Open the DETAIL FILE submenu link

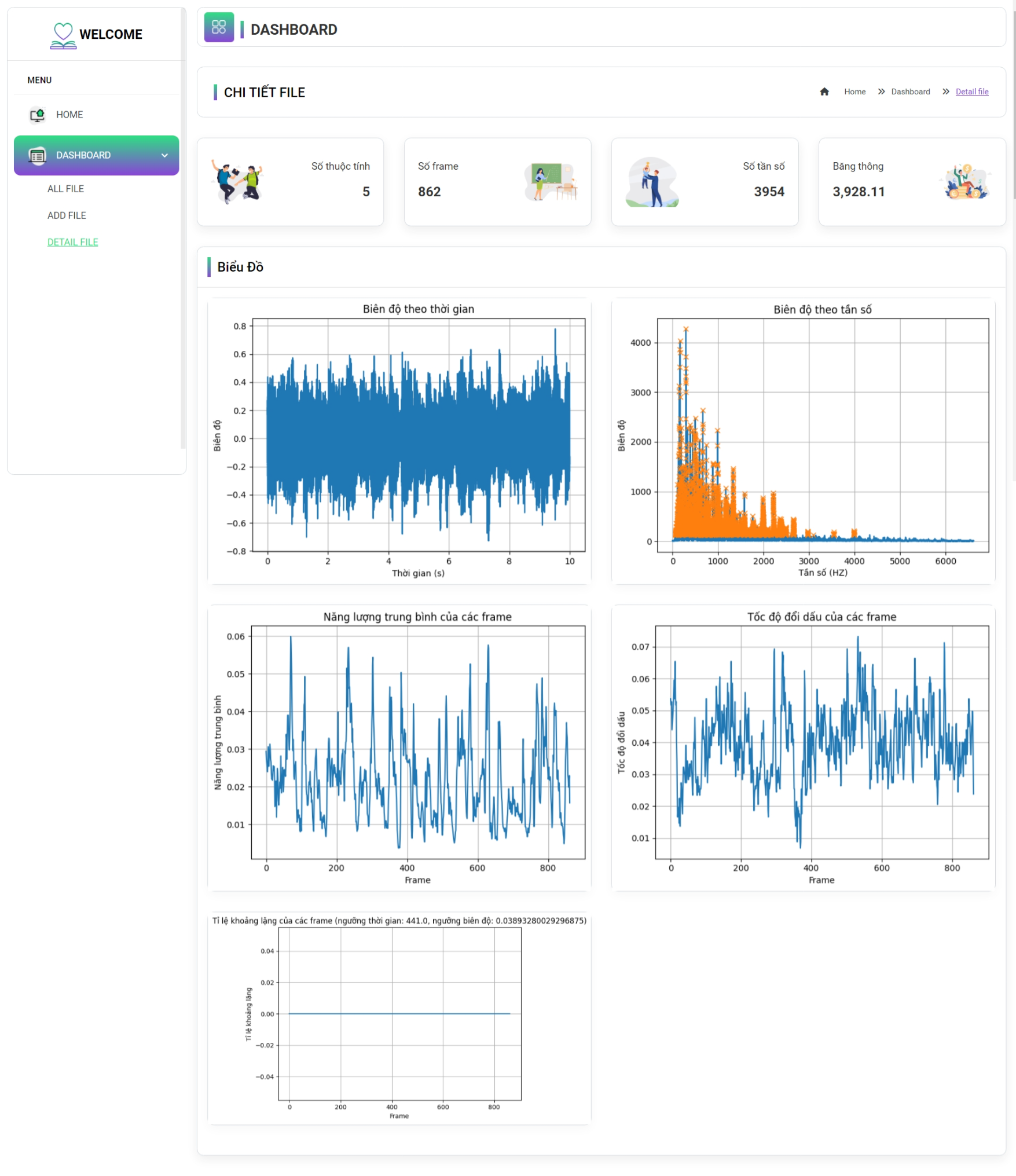tap(73, 242)
